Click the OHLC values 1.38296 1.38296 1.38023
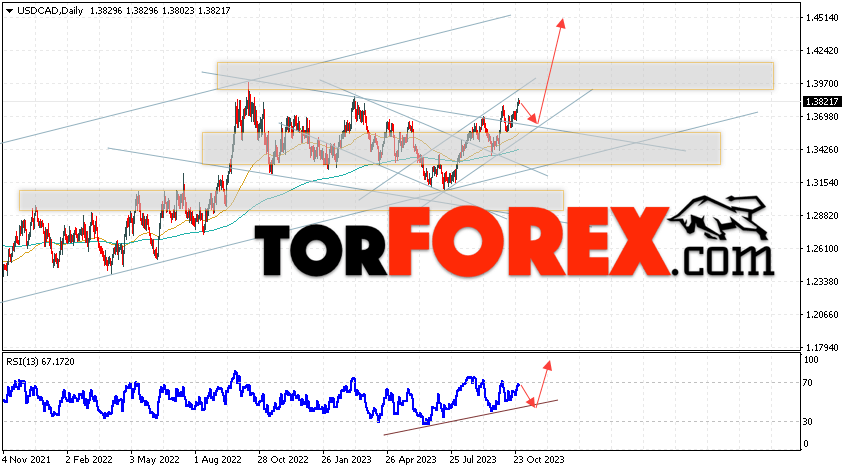846x471 pixels. pos(142,11)
